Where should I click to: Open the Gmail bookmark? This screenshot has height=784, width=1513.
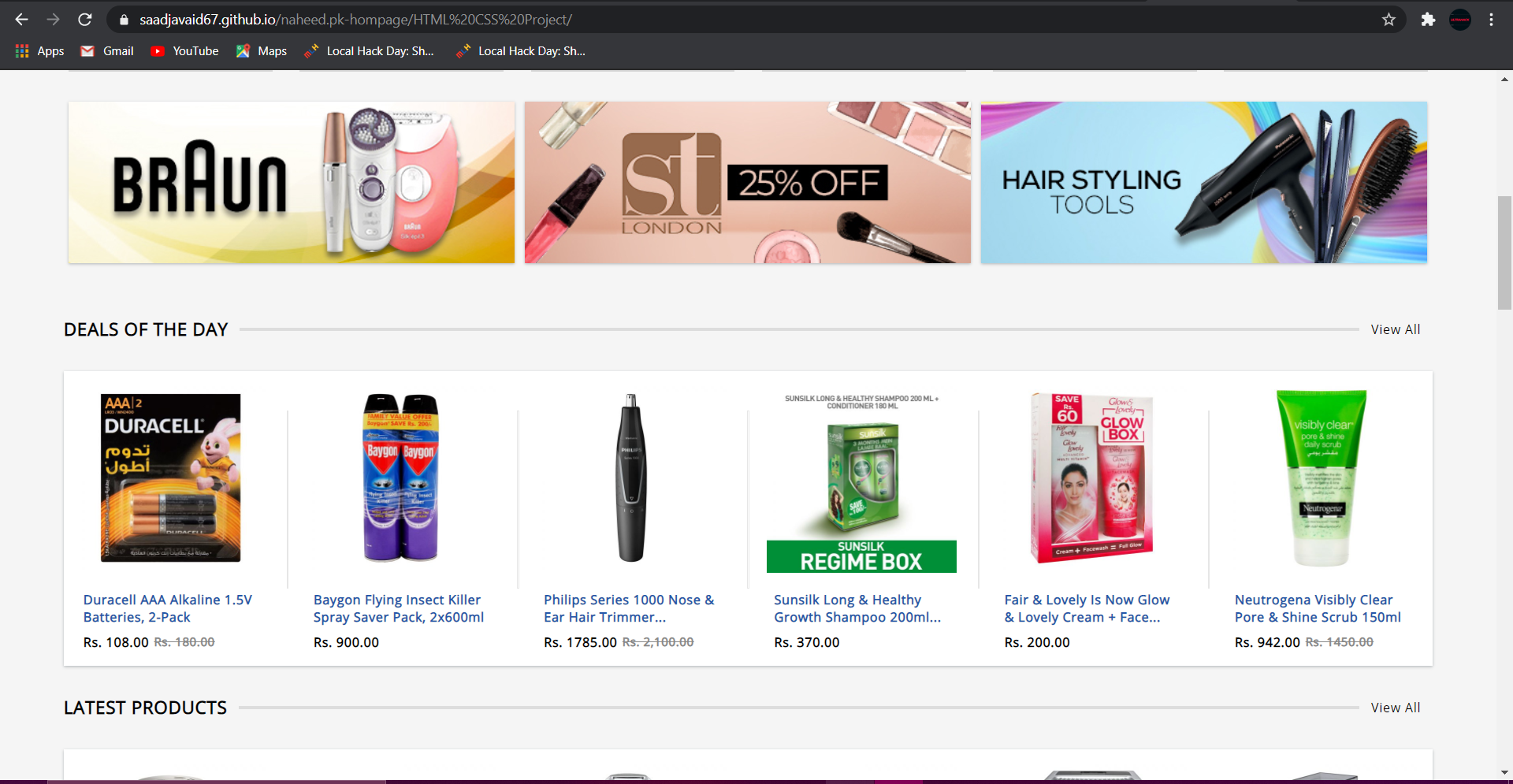coord(107,51)
